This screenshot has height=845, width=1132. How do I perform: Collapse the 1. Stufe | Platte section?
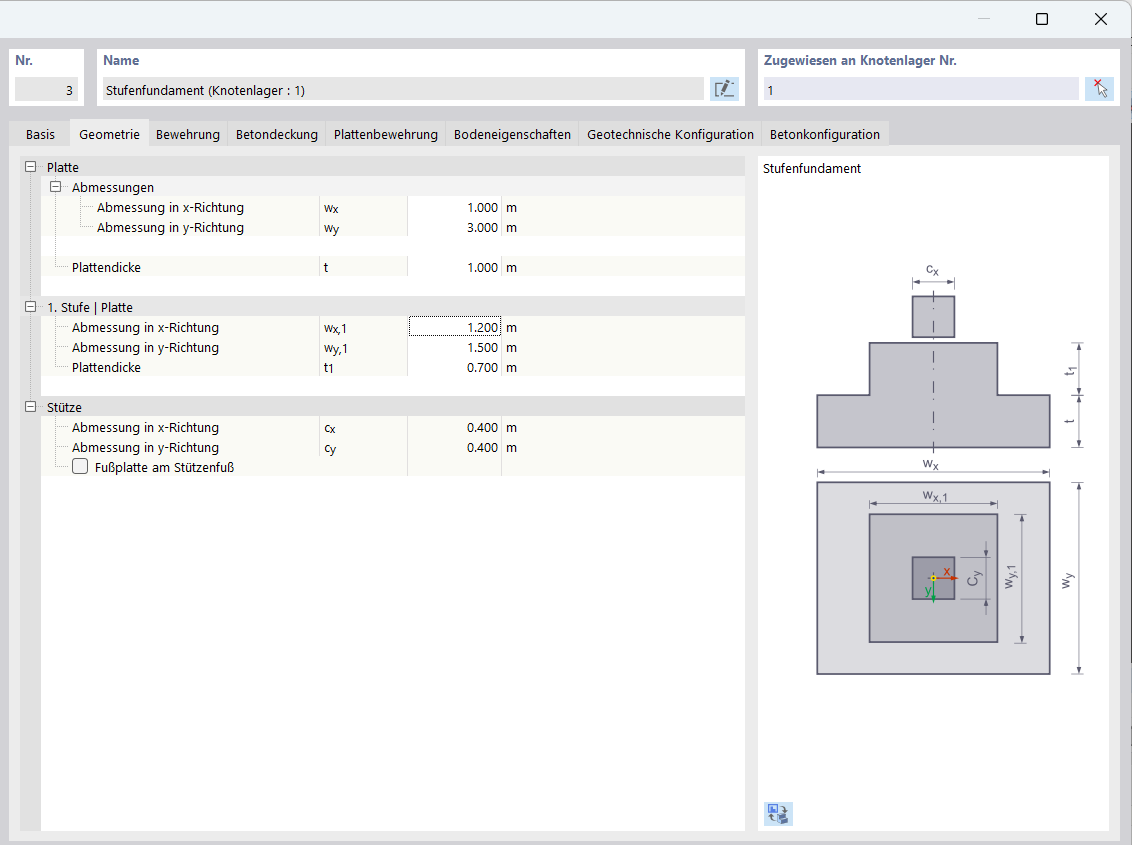tap(30, 307)
